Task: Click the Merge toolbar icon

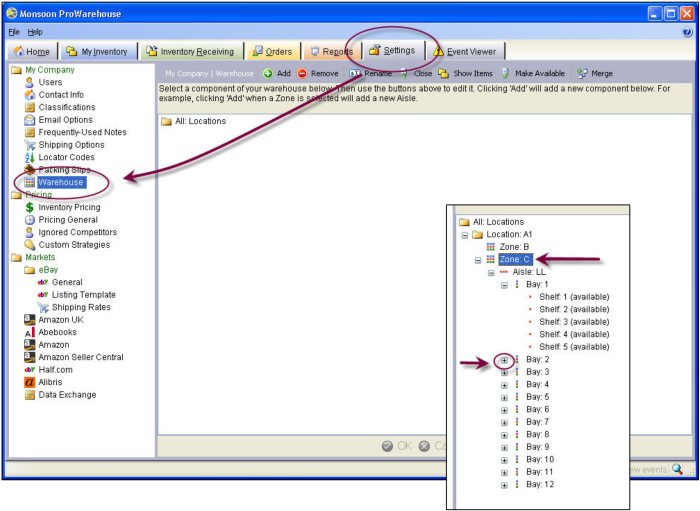Action: [582, 74]
